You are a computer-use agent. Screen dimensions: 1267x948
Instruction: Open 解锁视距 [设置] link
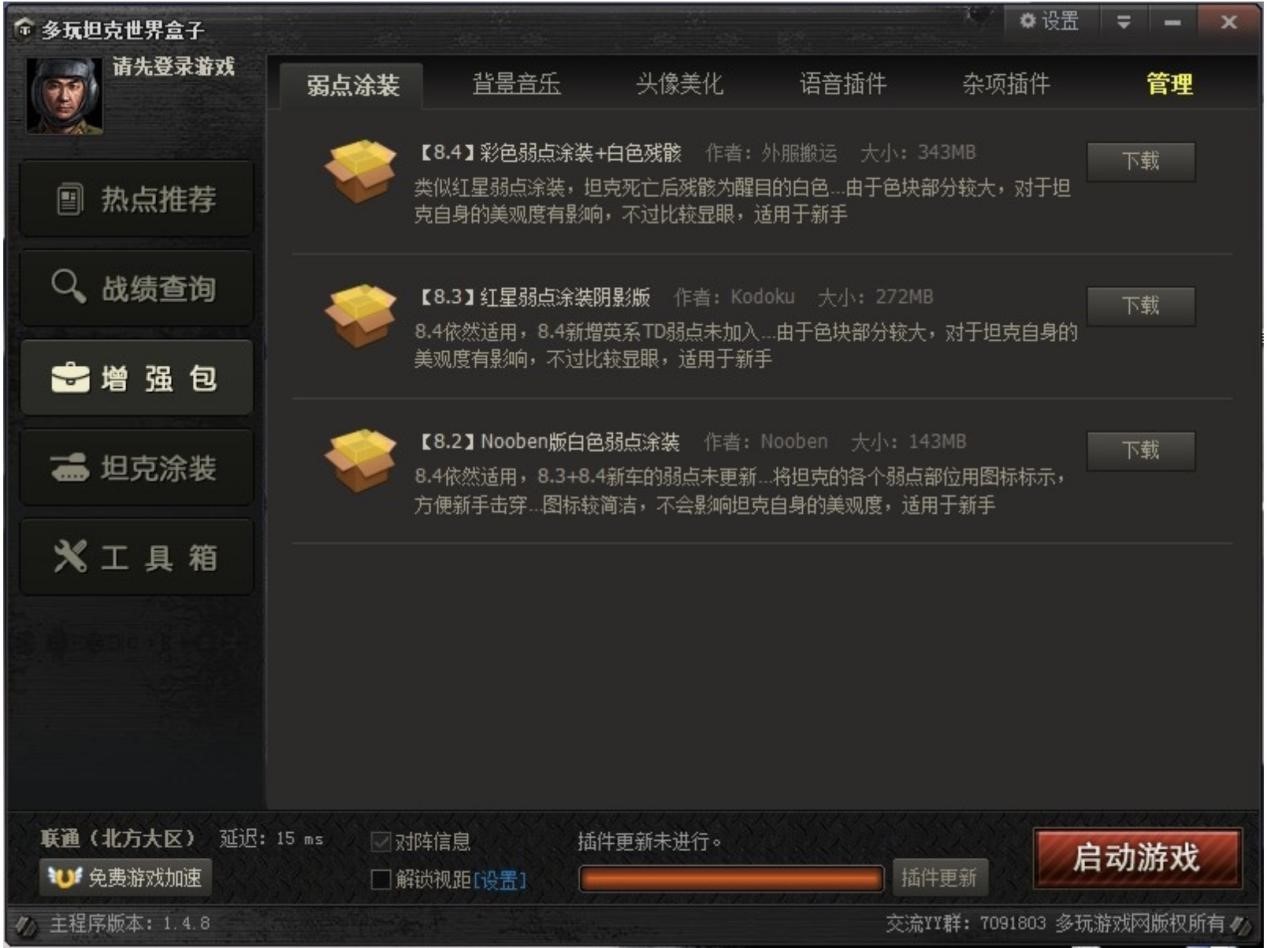click(x=499, y=880)
